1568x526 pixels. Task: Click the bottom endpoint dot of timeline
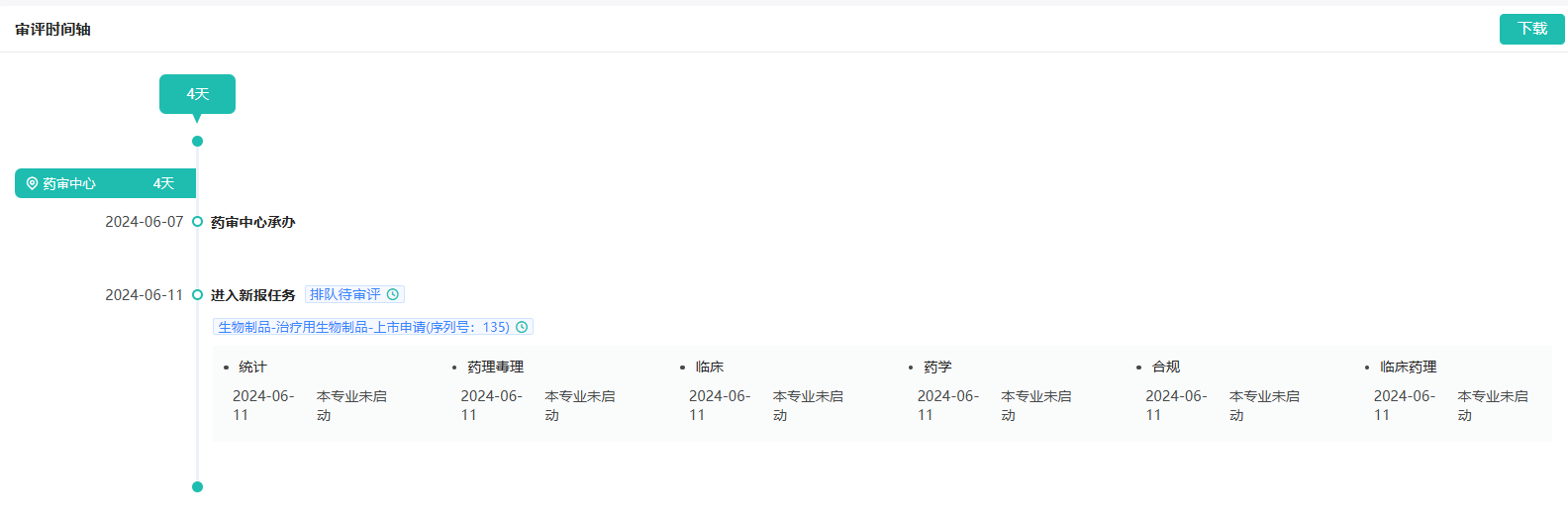[197, 487]
